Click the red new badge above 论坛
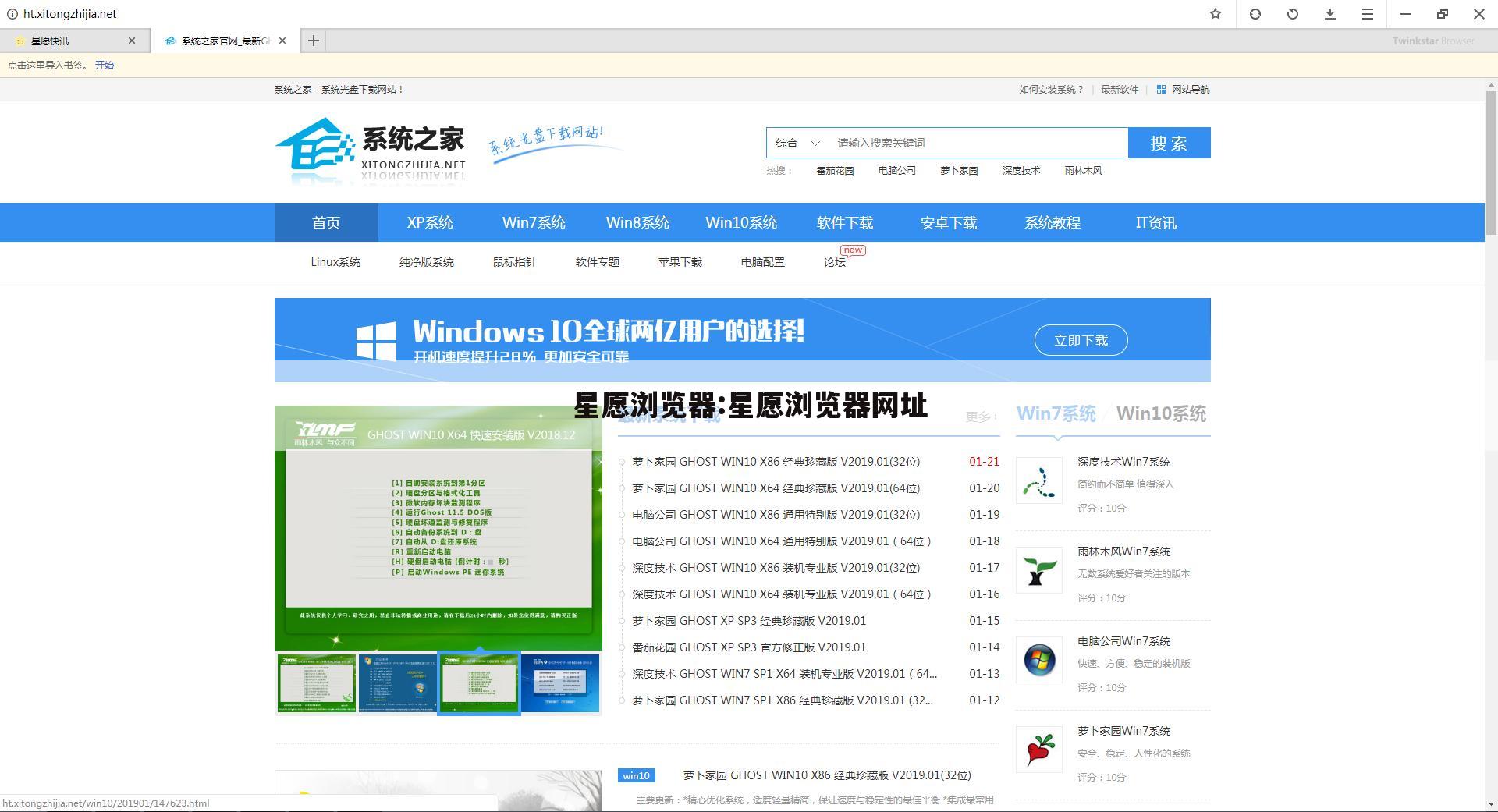The width and height of the screenshot is (1498, 812). click(853, 250)
